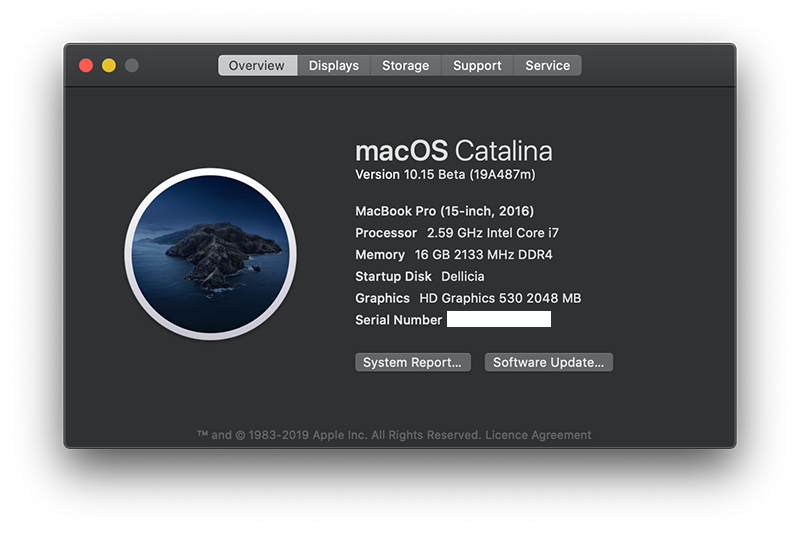800x533 pixels.
Task: Click the Version 10.15 Beta (19A487m) text
Action: coord(445,174)
